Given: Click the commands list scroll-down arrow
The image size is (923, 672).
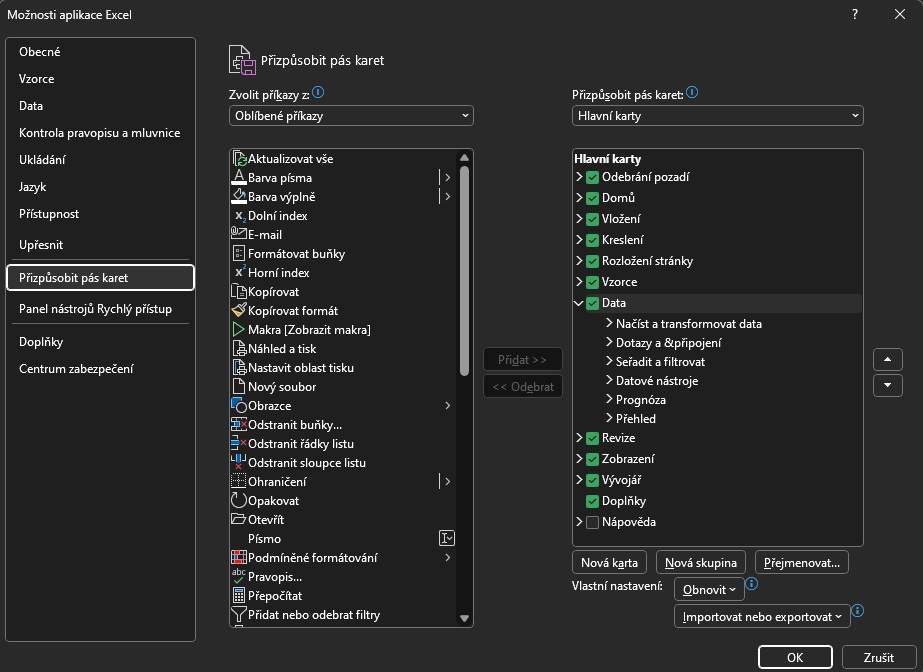Looking at the screenshot, I should coord(464,618).
